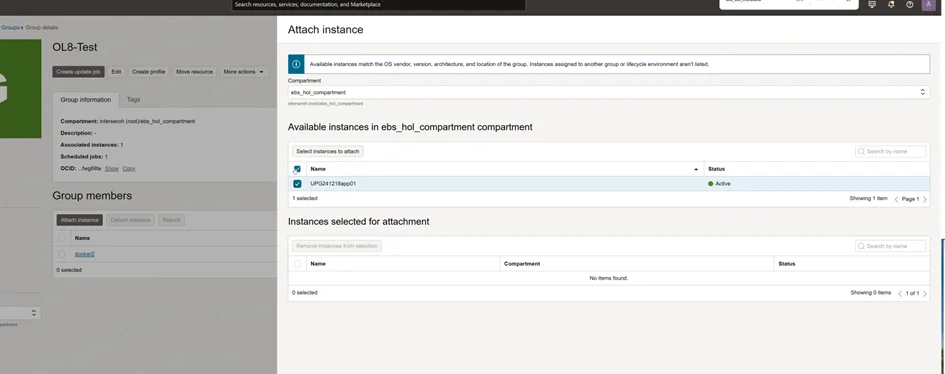Click the search icon in Available instances search
945x374 pixels.
(x=861, y=151)
